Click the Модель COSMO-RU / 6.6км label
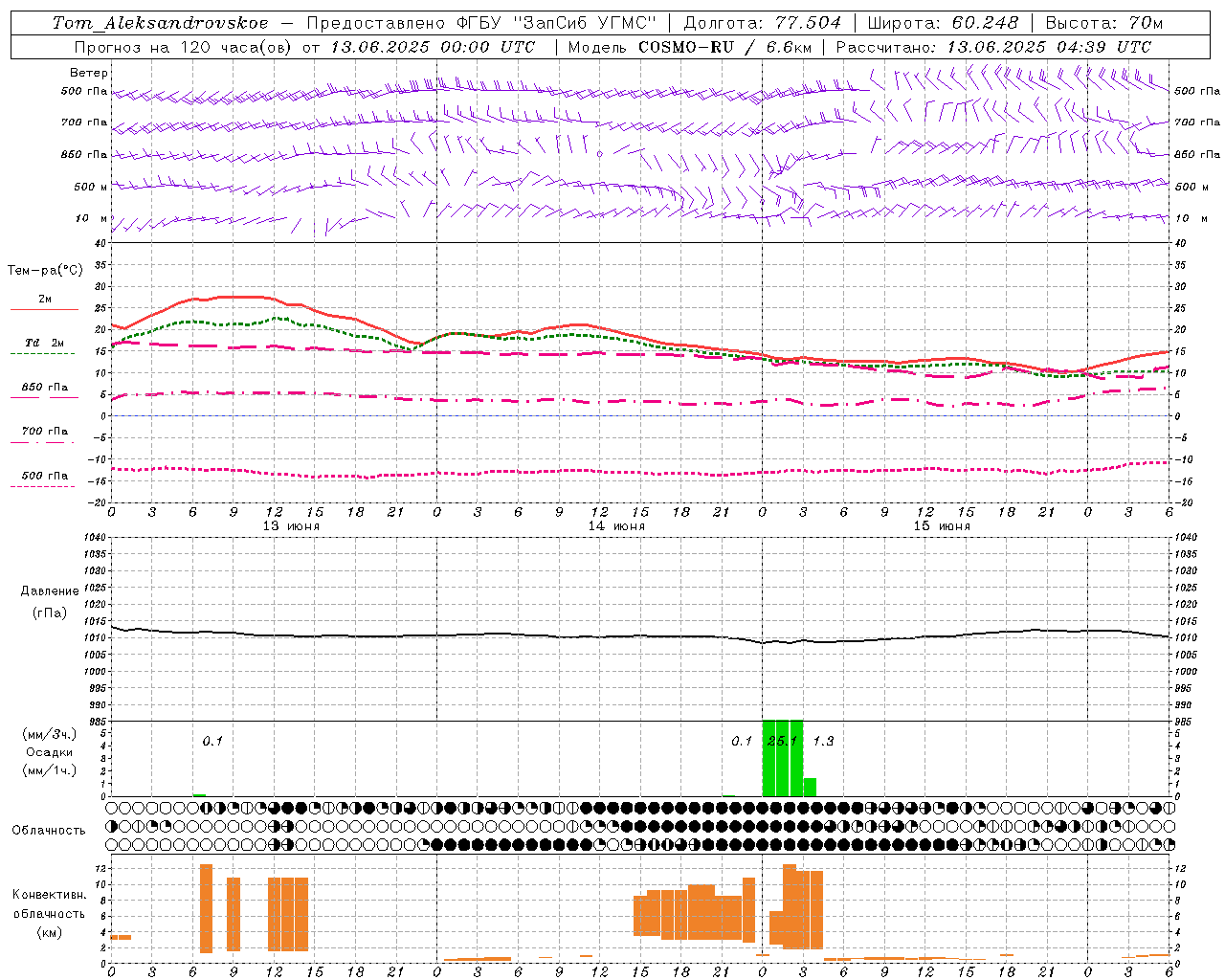 [689, 47]
